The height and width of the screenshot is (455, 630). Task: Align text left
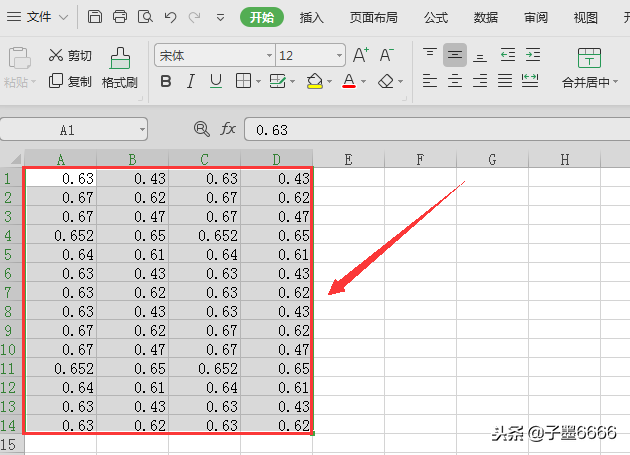point(430,81)
